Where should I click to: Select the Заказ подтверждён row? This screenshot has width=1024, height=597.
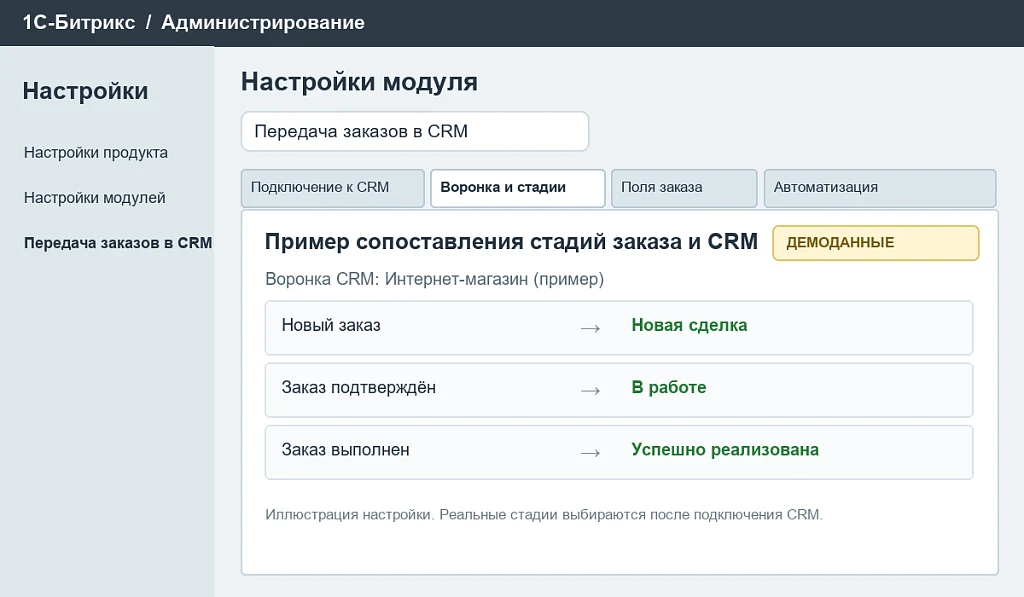[618, 390]
